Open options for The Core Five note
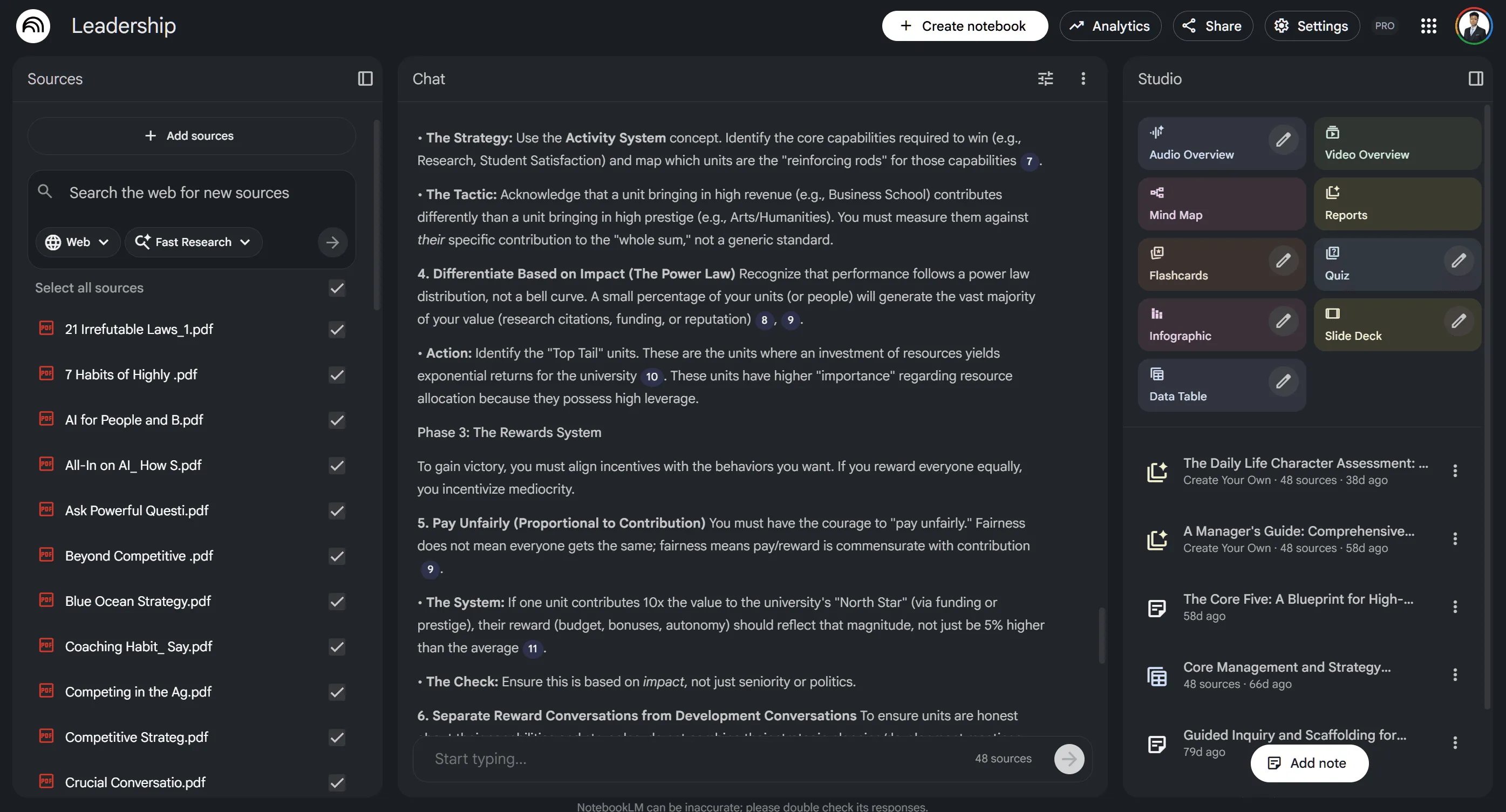1506x812 pixels. [1455, 607]
